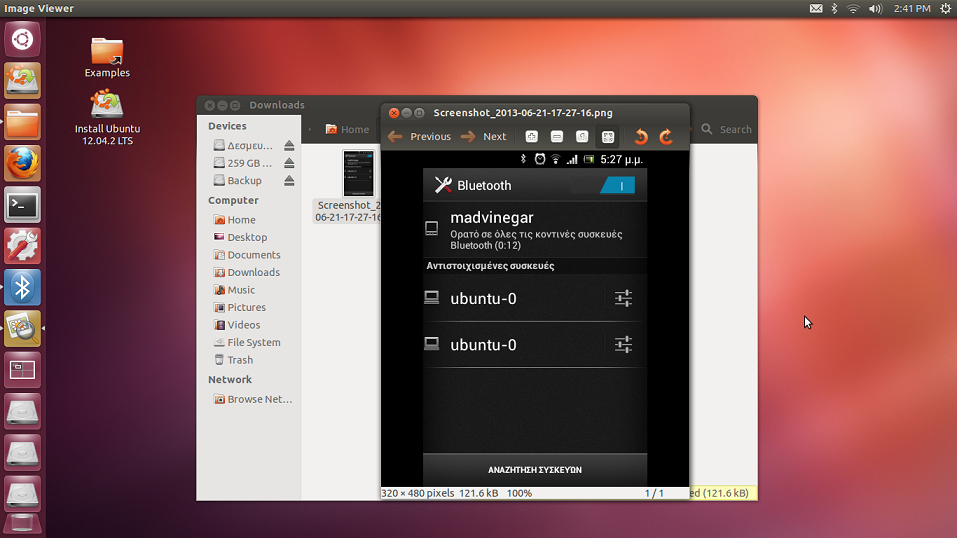Toggle best fit zoom mode

coord(607,137)
